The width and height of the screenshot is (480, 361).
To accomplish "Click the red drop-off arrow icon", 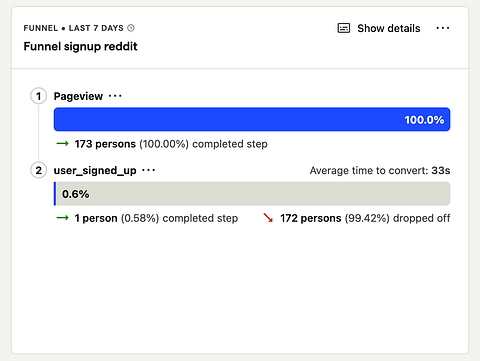I will pyautogui.click(x=268, y=218).
